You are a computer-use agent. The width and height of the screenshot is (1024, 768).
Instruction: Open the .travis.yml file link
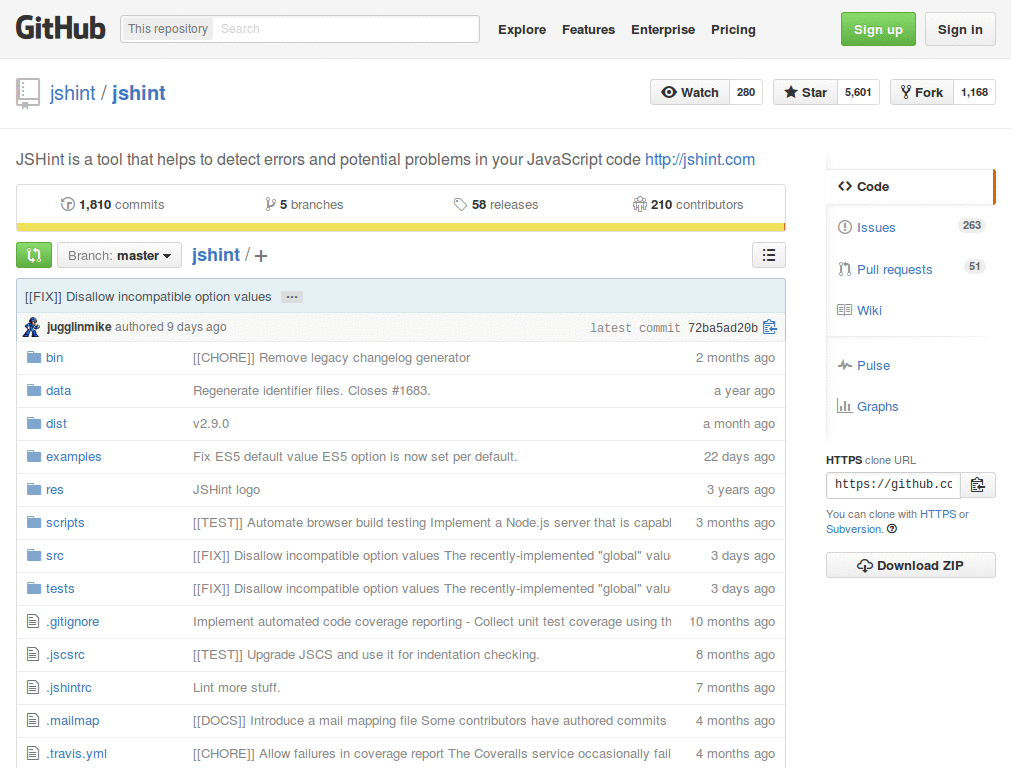point(76,754)
